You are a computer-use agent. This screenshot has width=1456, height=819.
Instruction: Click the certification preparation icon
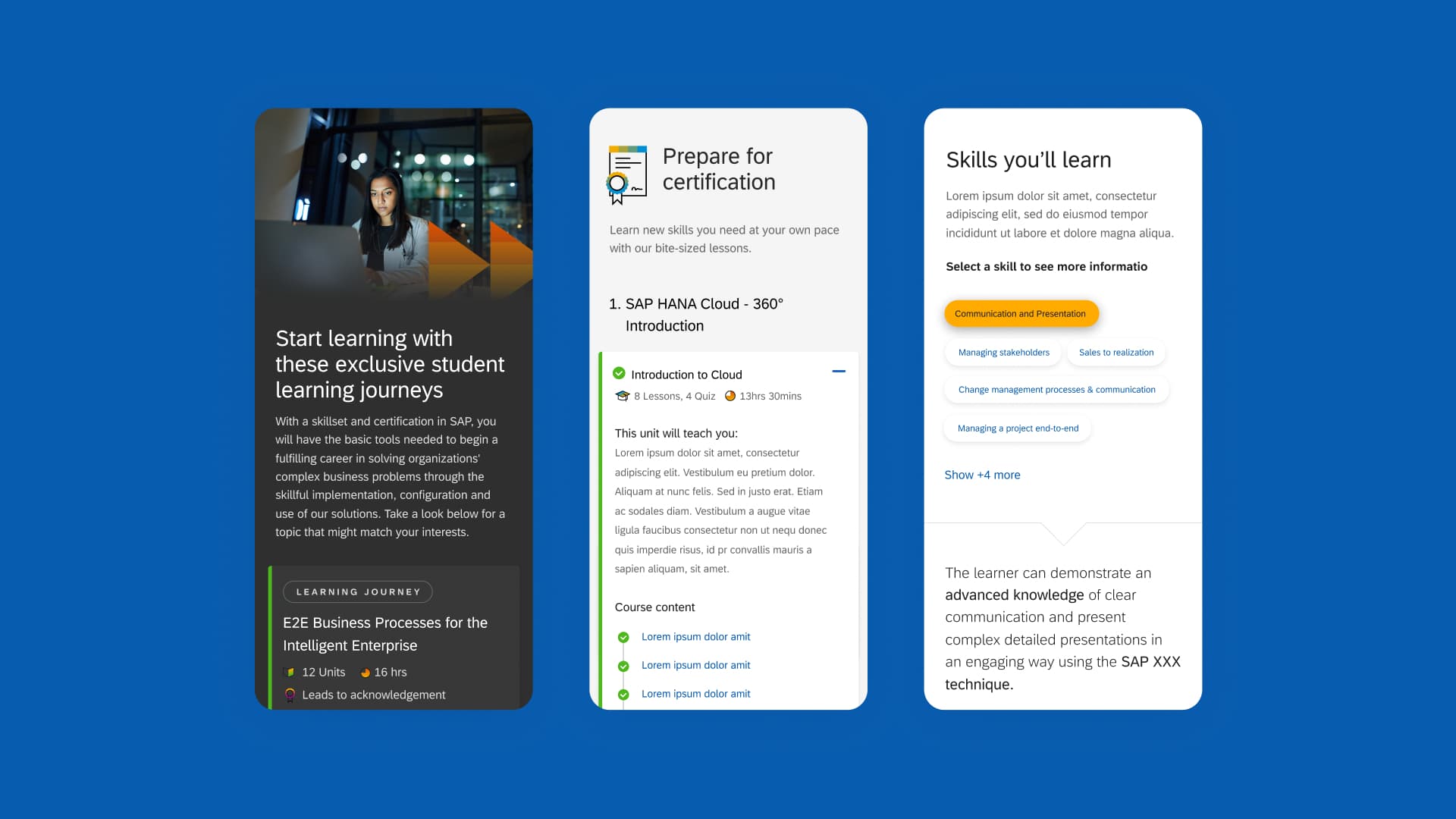(x=626, y=170)
